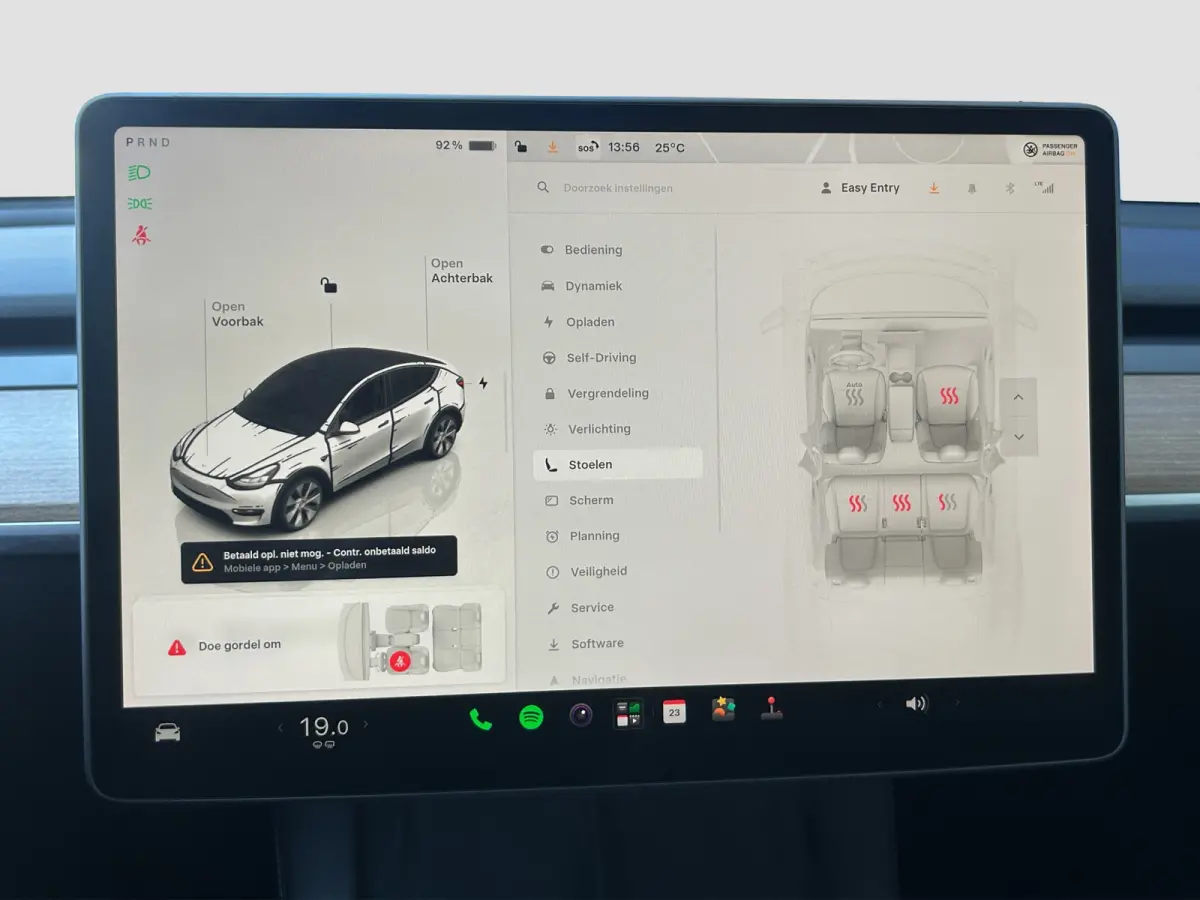Tap orange software update icon beside Easy Entry

pos(934,188)
